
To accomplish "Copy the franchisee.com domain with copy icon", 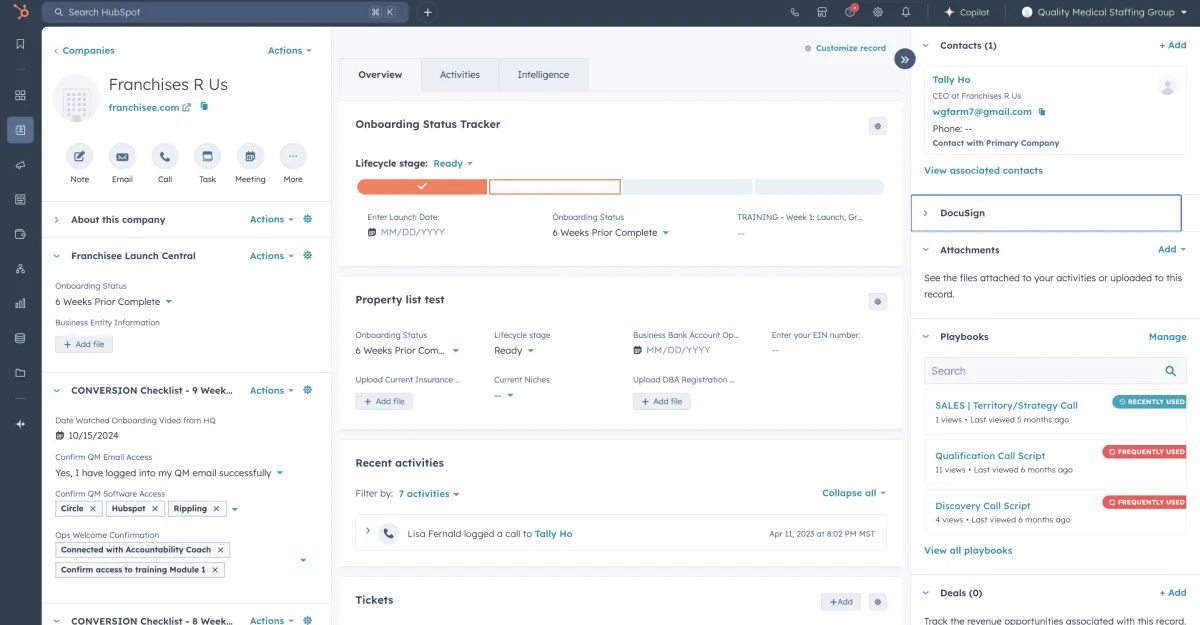I will point(204,106).
